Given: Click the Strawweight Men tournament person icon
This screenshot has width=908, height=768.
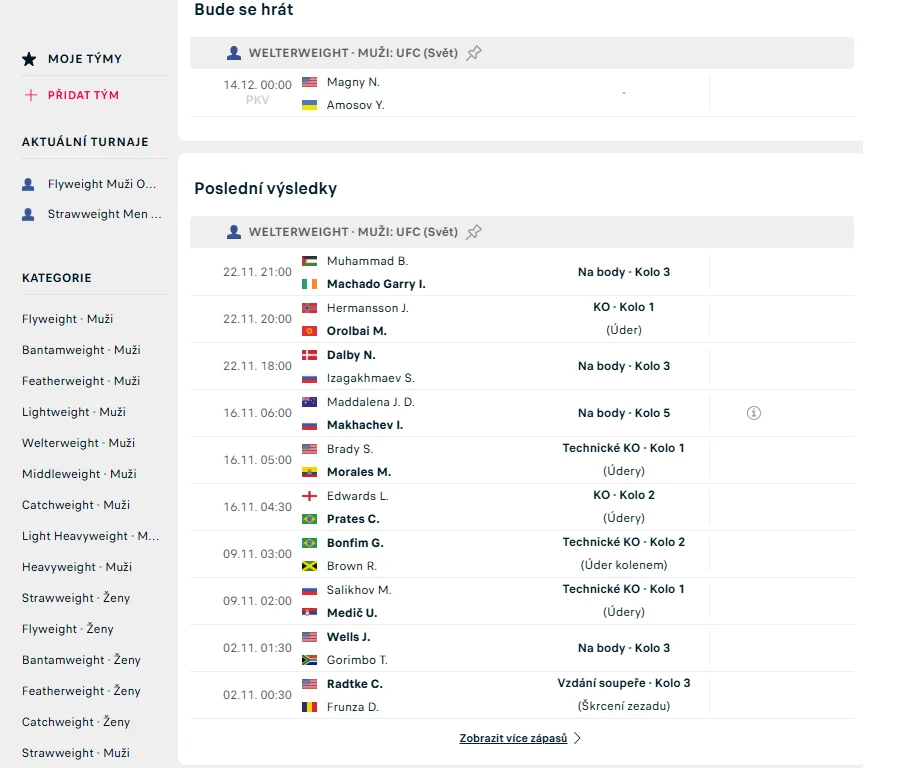Looking at the screenshot, I should point(28,214).
